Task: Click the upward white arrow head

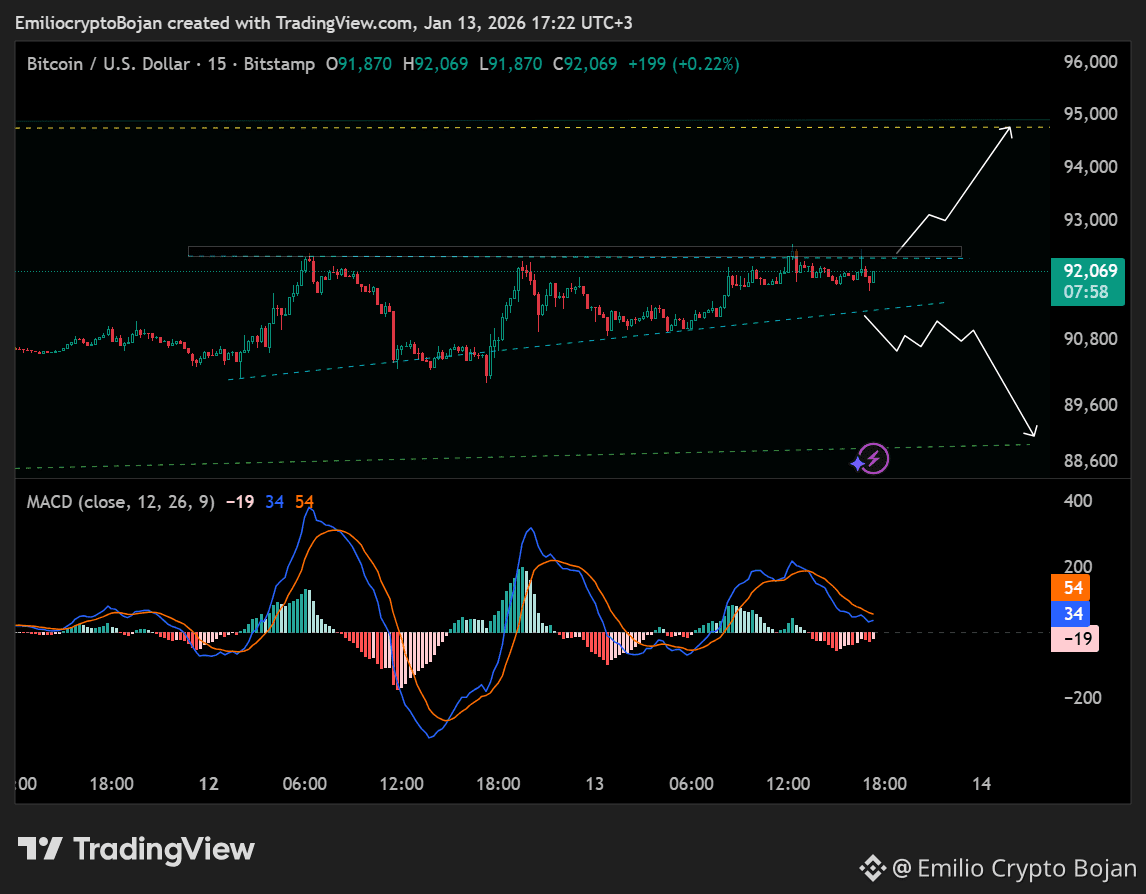Action: pyautogui.click(x=1006, y=132)
